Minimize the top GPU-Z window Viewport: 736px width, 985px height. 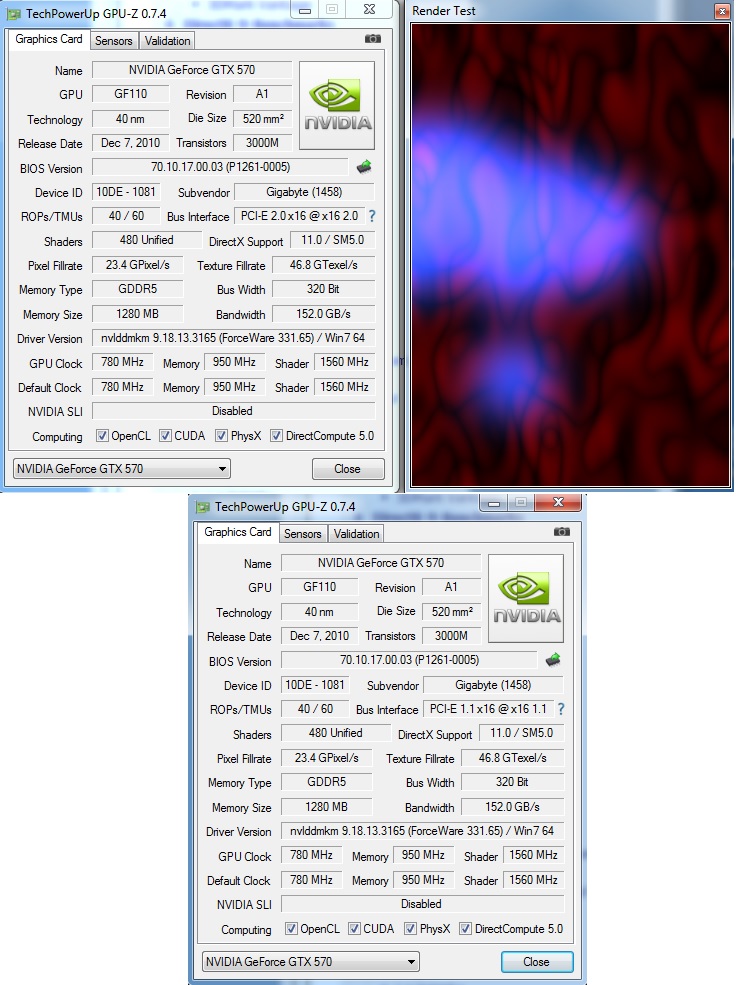(305, 10)
